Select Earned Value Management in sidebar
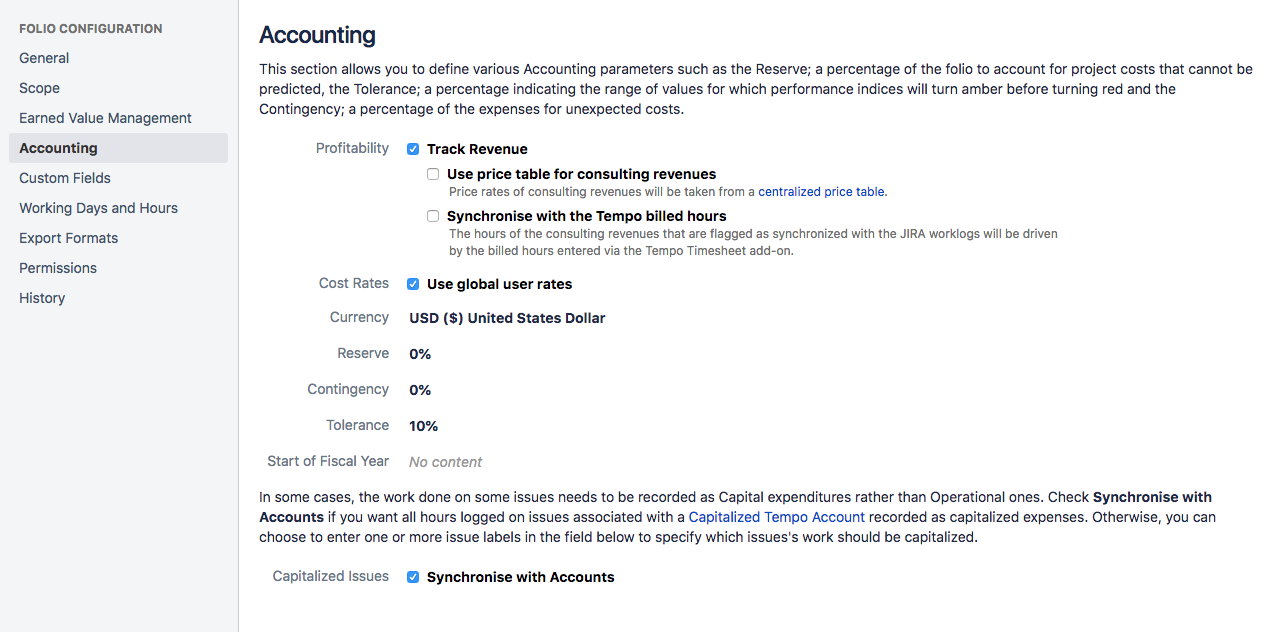Screen dimensions: 1264x632 point(105,118)
